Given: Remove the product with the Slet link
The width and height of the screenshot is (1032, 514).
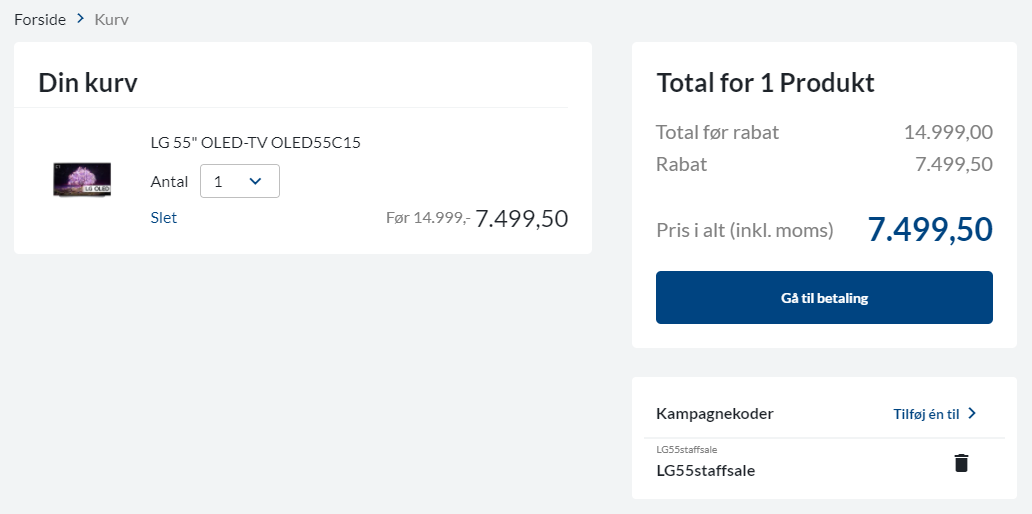Looking at the screenshot, I should point(163,217).
